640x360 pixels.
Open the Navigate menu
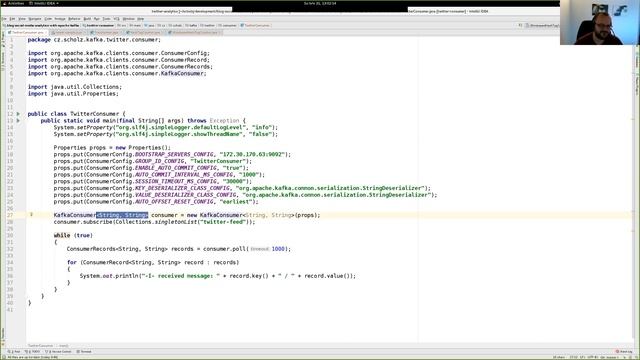tap(35, 19)
